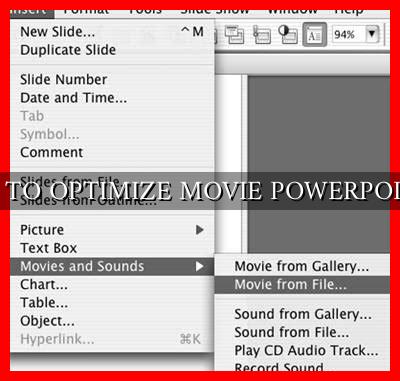
Task: Open the zoom percentage dropdown arrow
Action: pos(372,34)
